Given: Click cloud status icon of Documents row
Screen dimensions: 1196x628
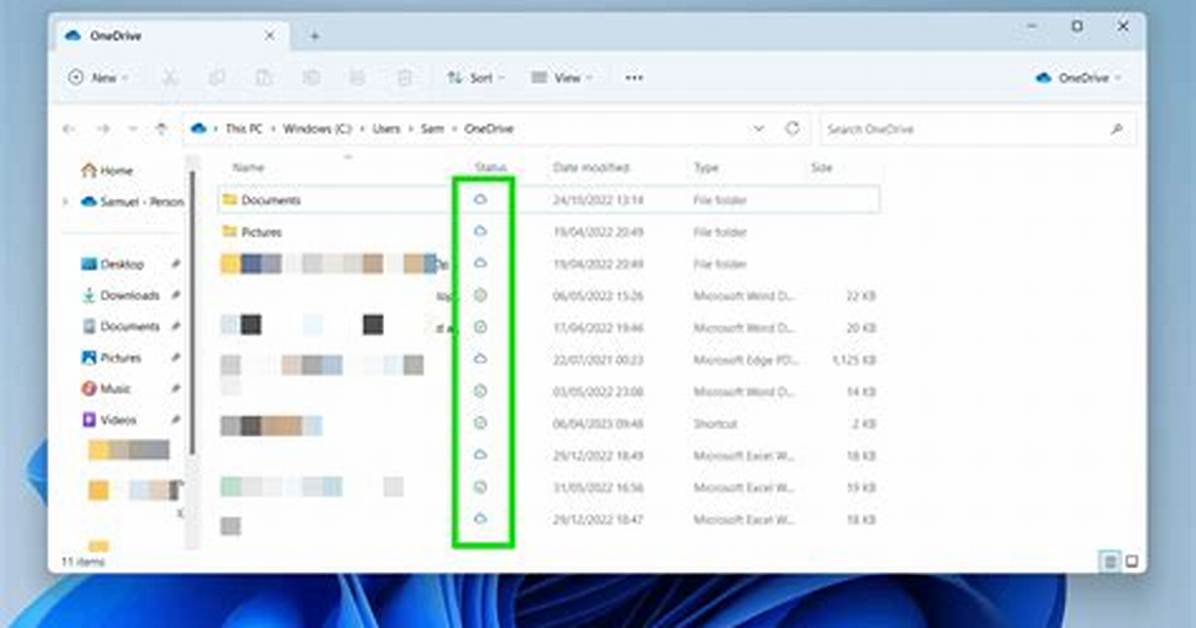Looking at the screenshot, I should pyautogui.click(x=480, y=199).
